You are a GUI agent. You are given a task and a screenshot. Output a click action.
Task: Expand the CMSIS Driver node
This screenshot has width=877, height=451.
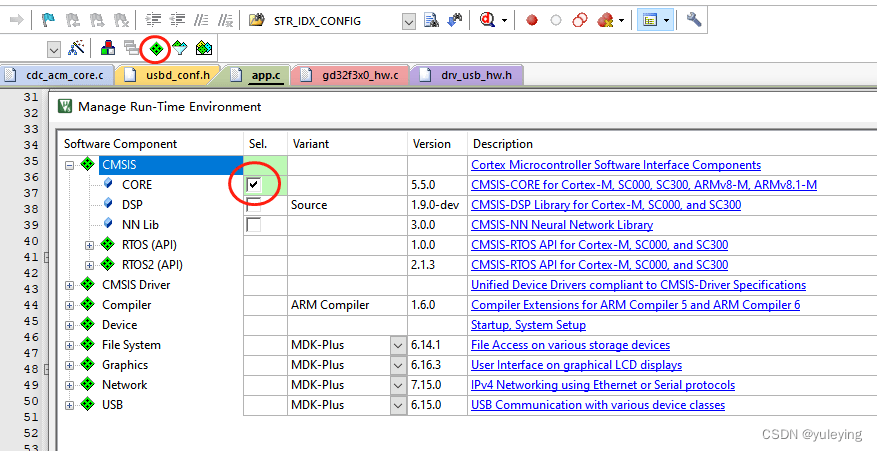(69, 285)
